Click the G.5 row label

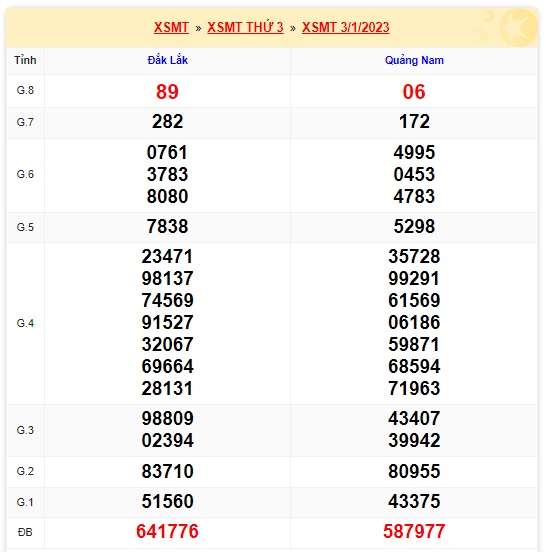click(x=25, y=227)
